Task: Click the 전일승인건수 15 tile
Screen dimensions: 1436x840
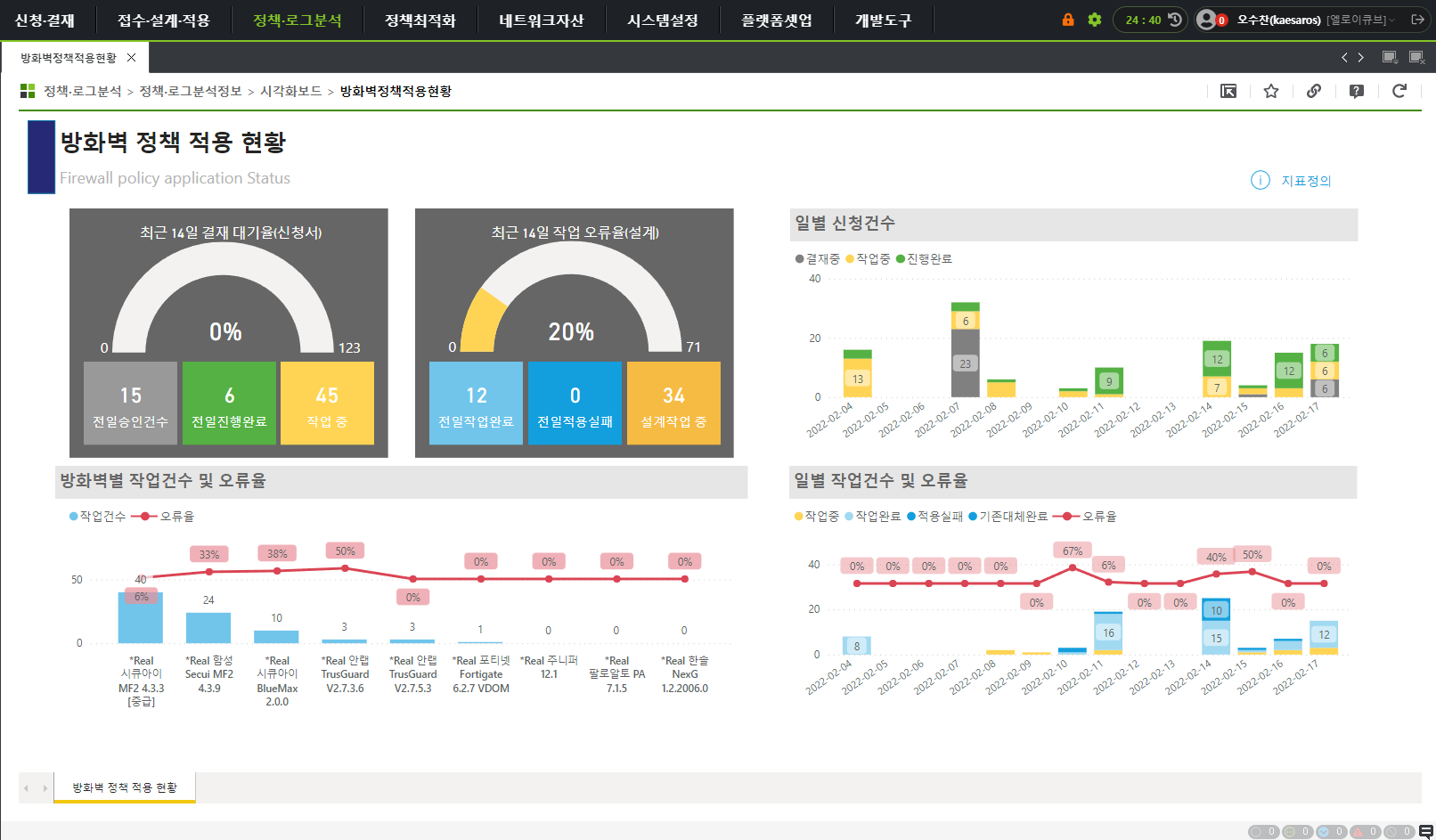Action: point(130,403)
